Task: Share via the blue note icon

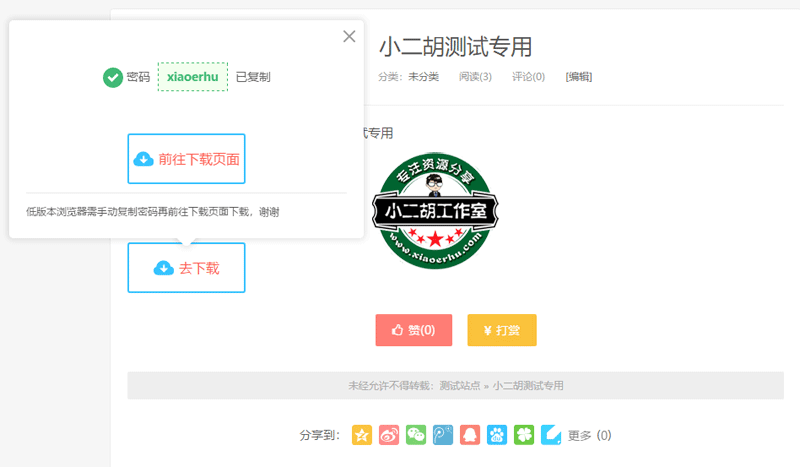Action: [x=551, y=435]
